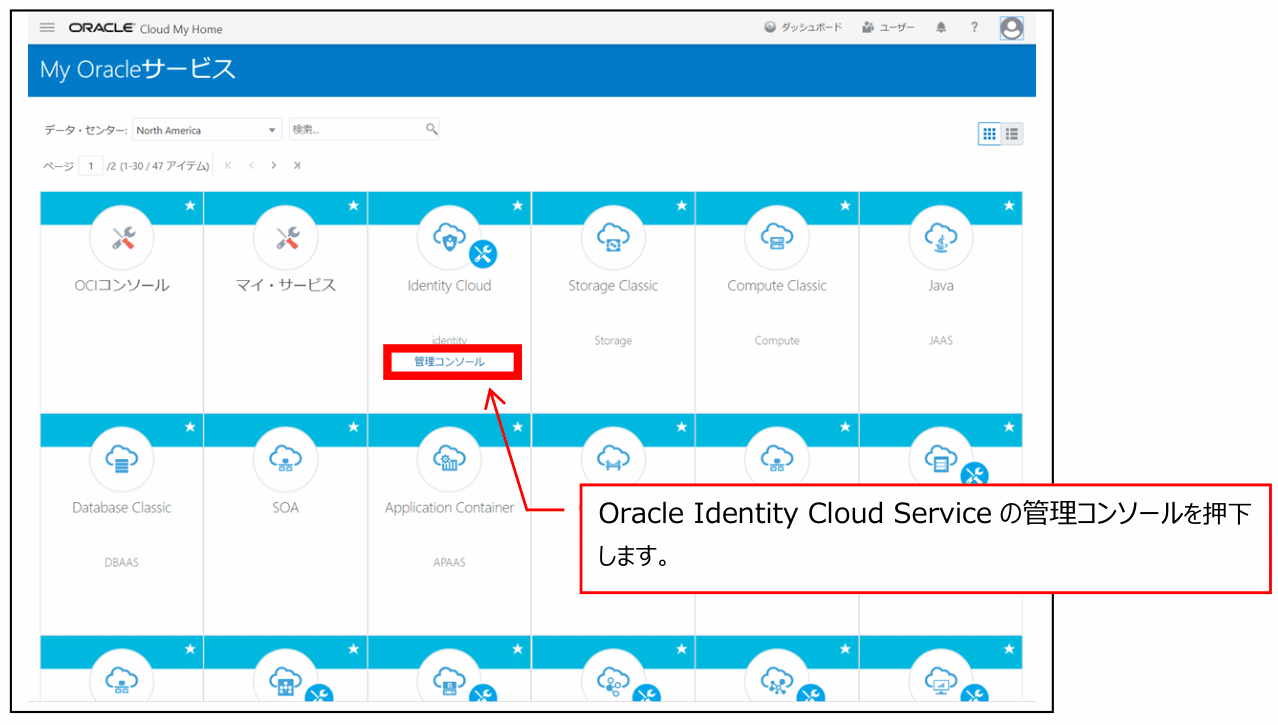
Task: Click the APAAS label
Action: (x=449, y=562)
